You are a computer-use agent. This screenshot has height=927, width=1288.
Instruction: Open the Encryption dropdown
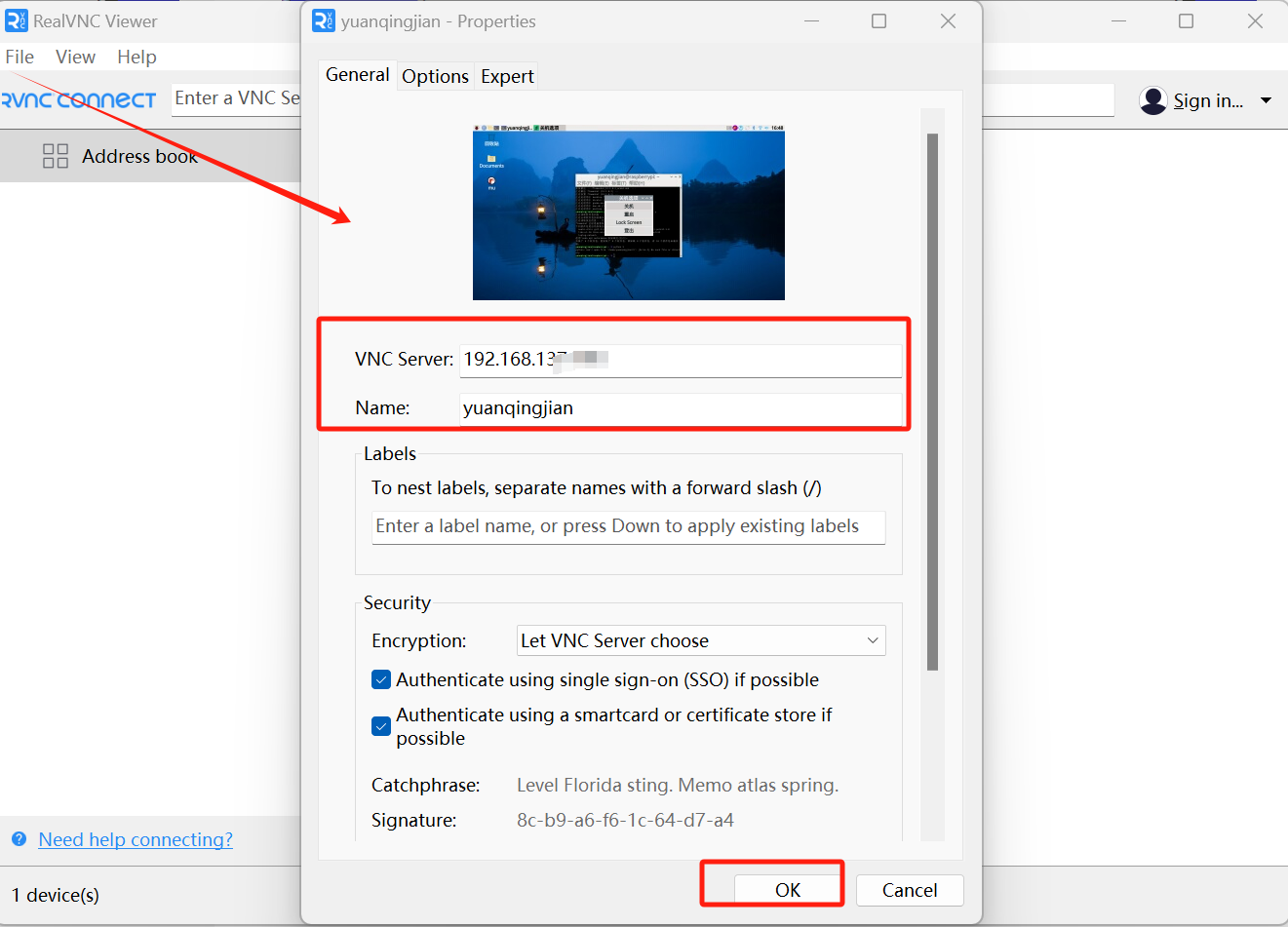pyautogui.click(x=701, y=640)
